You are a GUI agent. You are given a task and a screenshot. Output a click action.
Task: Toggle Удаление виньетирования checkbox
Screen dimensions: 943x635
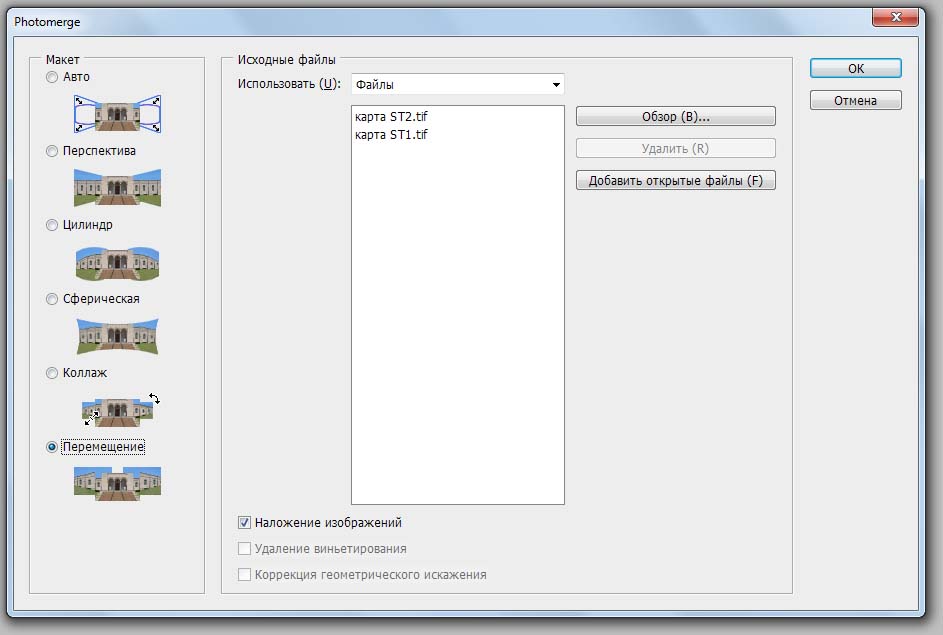click(244, 548)
